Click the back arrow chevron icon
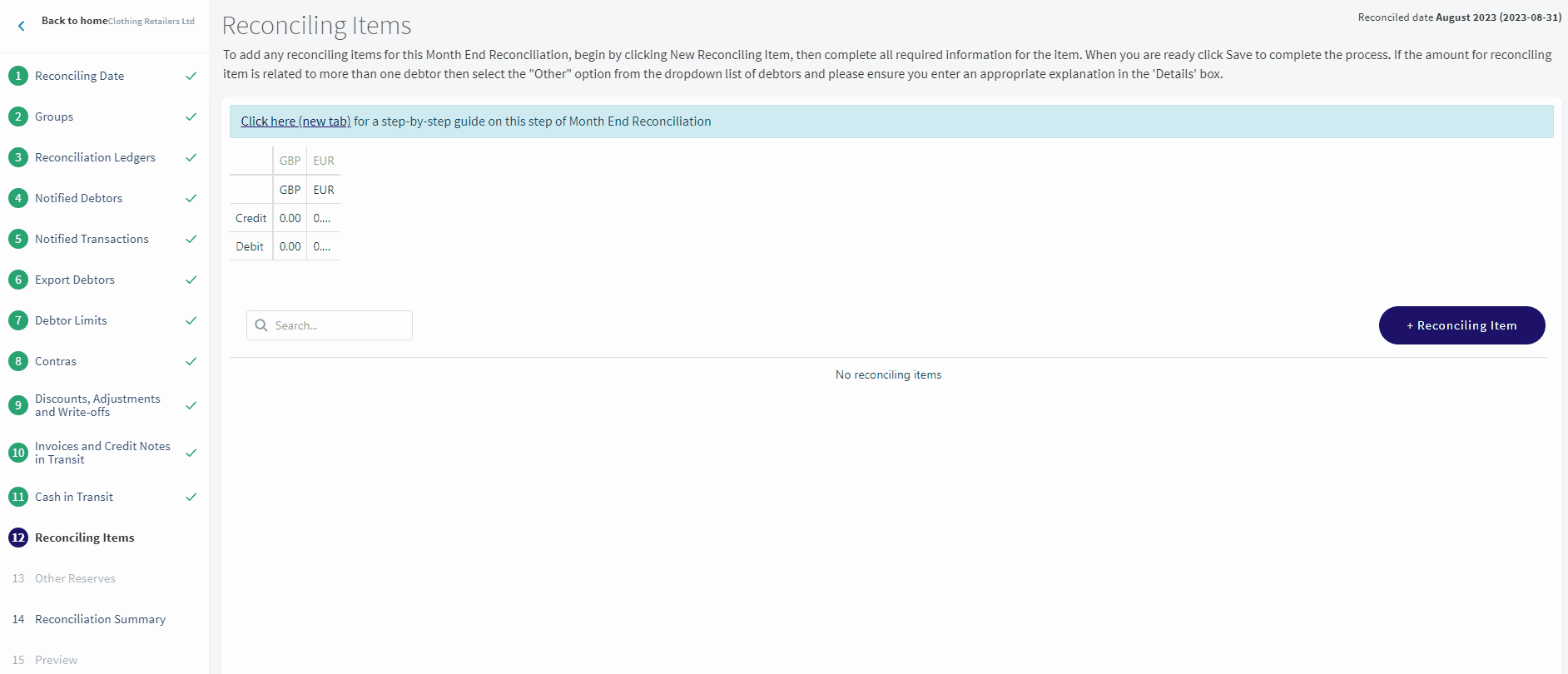Image resolution: width=1568 pixels, height=674 pixels. tap(22, 26)
